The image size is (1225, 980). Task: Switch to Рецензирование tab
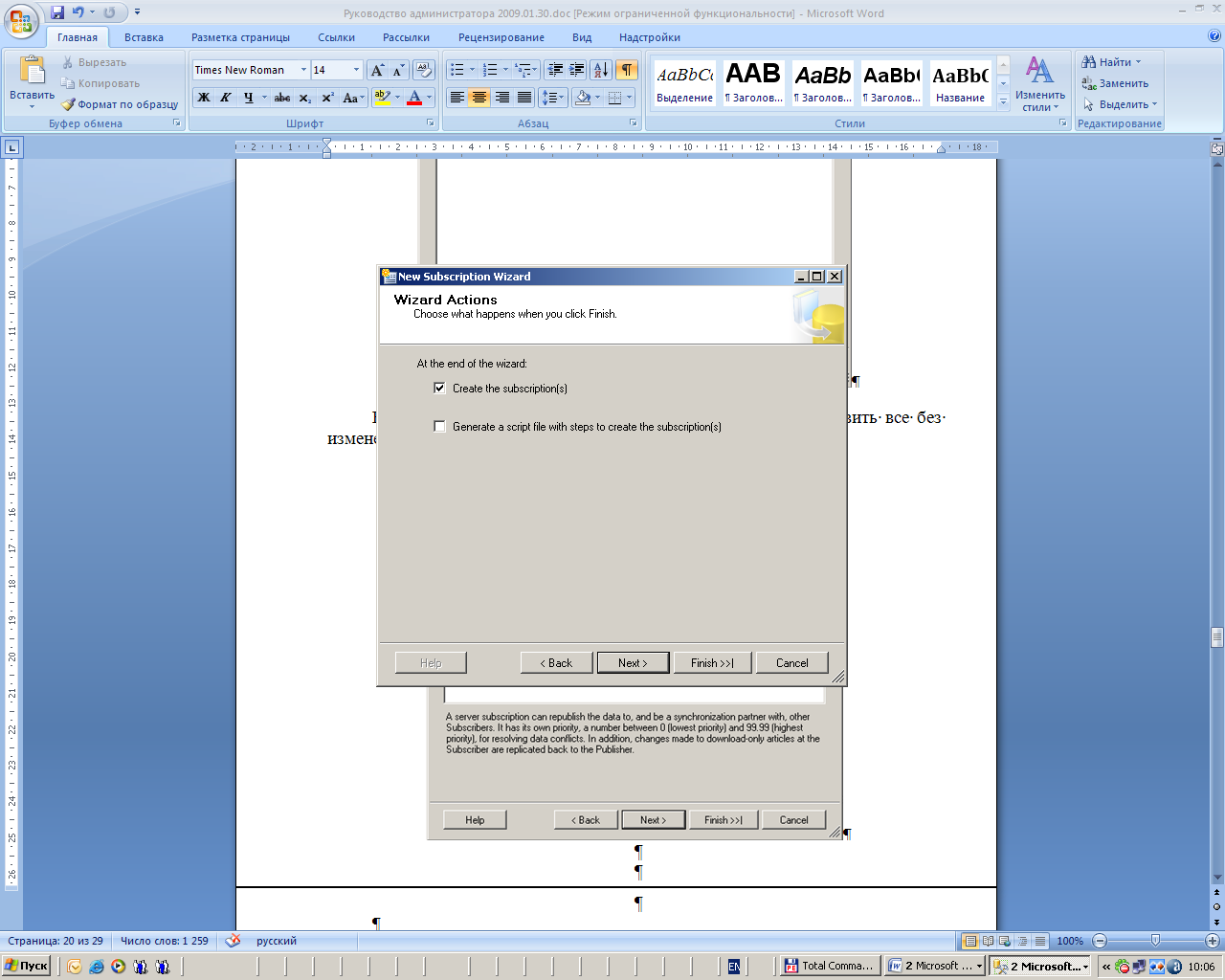click(501, 37)
